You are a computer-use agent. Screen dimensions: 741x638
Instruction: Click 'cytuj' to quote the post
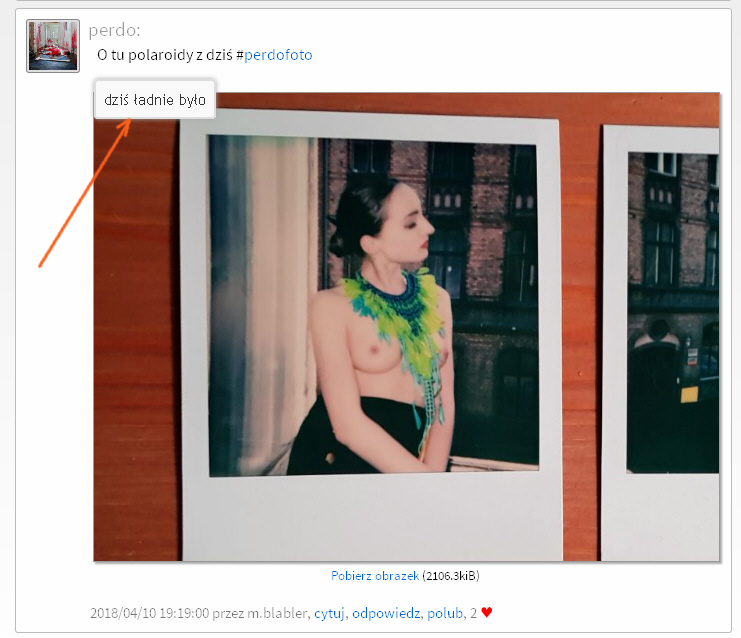click(x=329, y=613)
